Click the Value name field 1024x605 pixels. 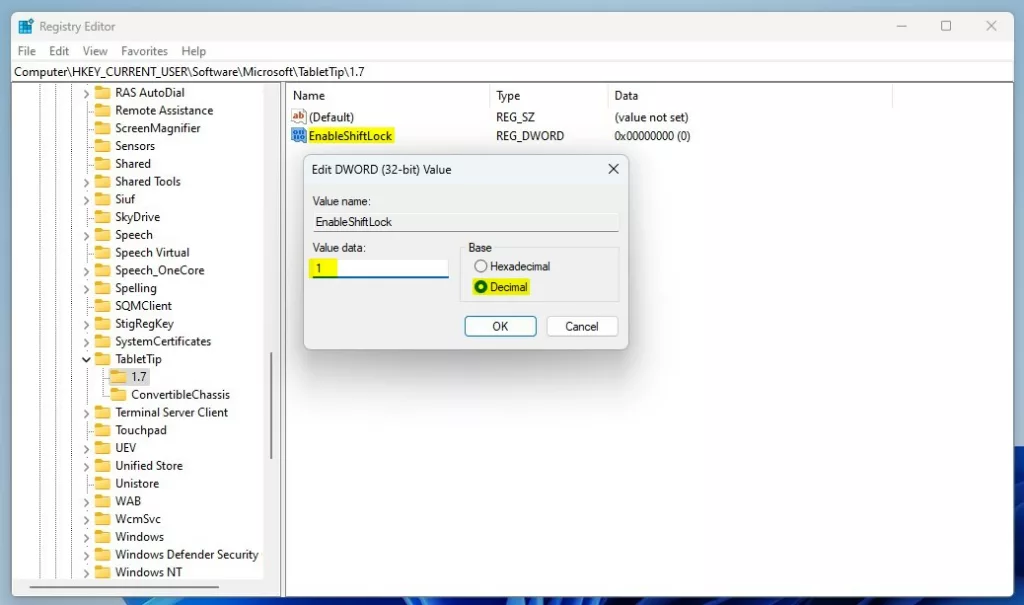pyautogui.click(x=465, y=221)
